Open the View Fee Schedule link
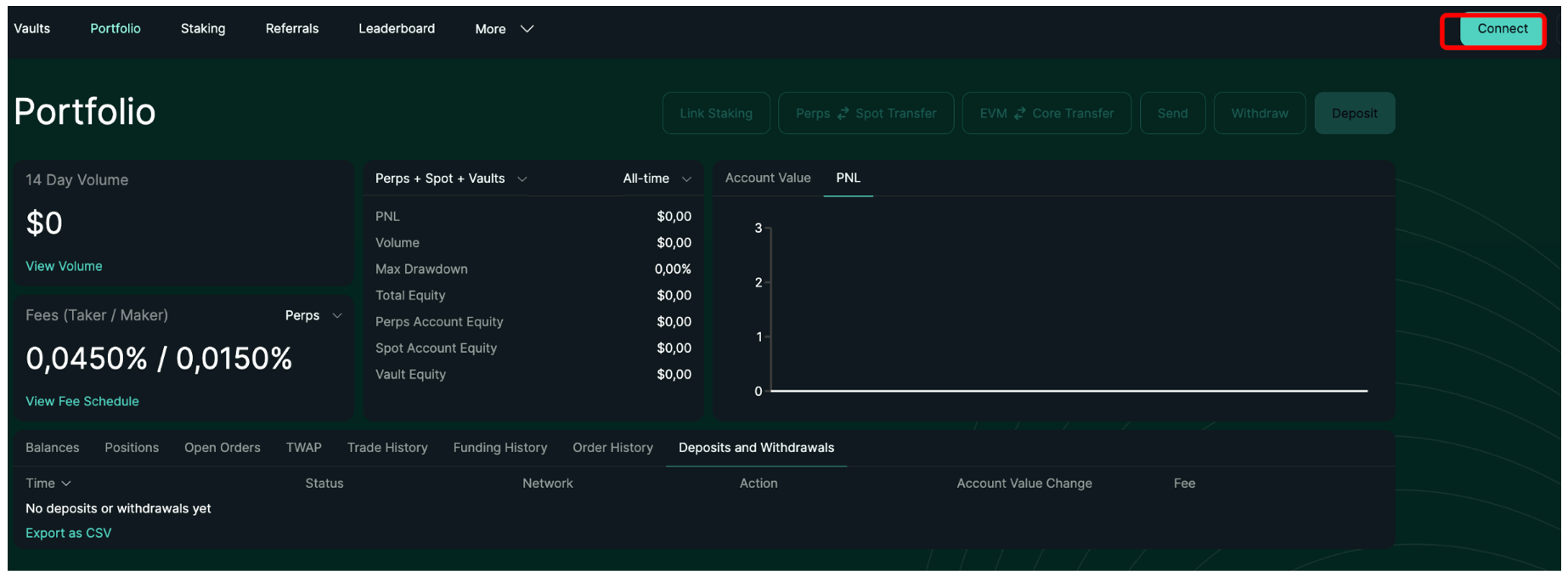The image size is (1568, 583). click(82, 401)
